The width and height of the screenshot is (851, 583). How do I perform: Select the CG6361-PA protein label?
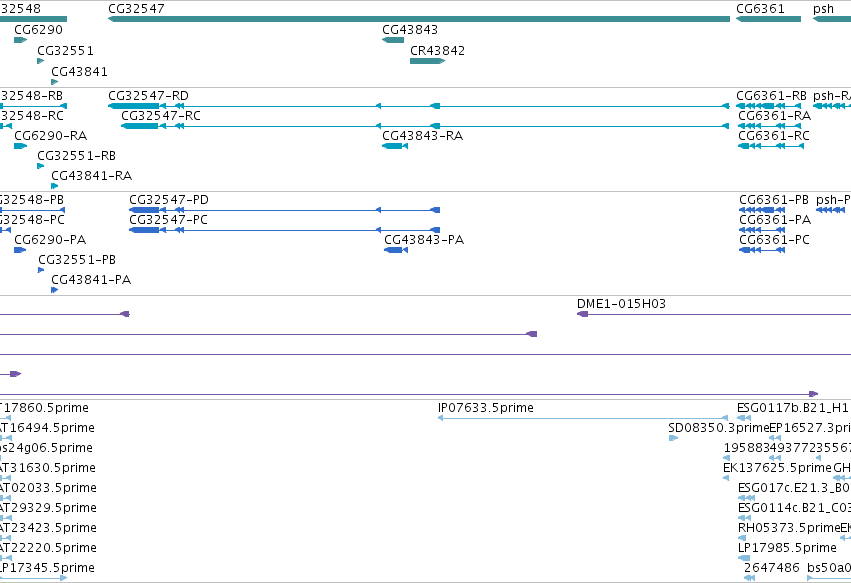(x=775, y=220)
